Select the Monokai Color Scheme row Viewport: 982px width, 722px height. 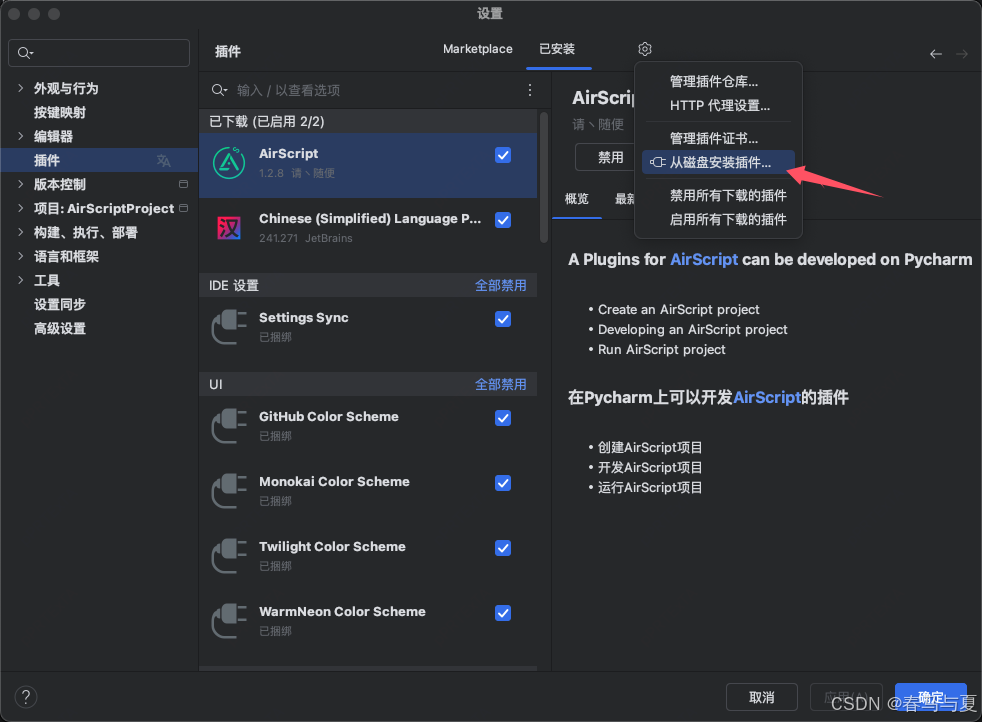[368, 491]
